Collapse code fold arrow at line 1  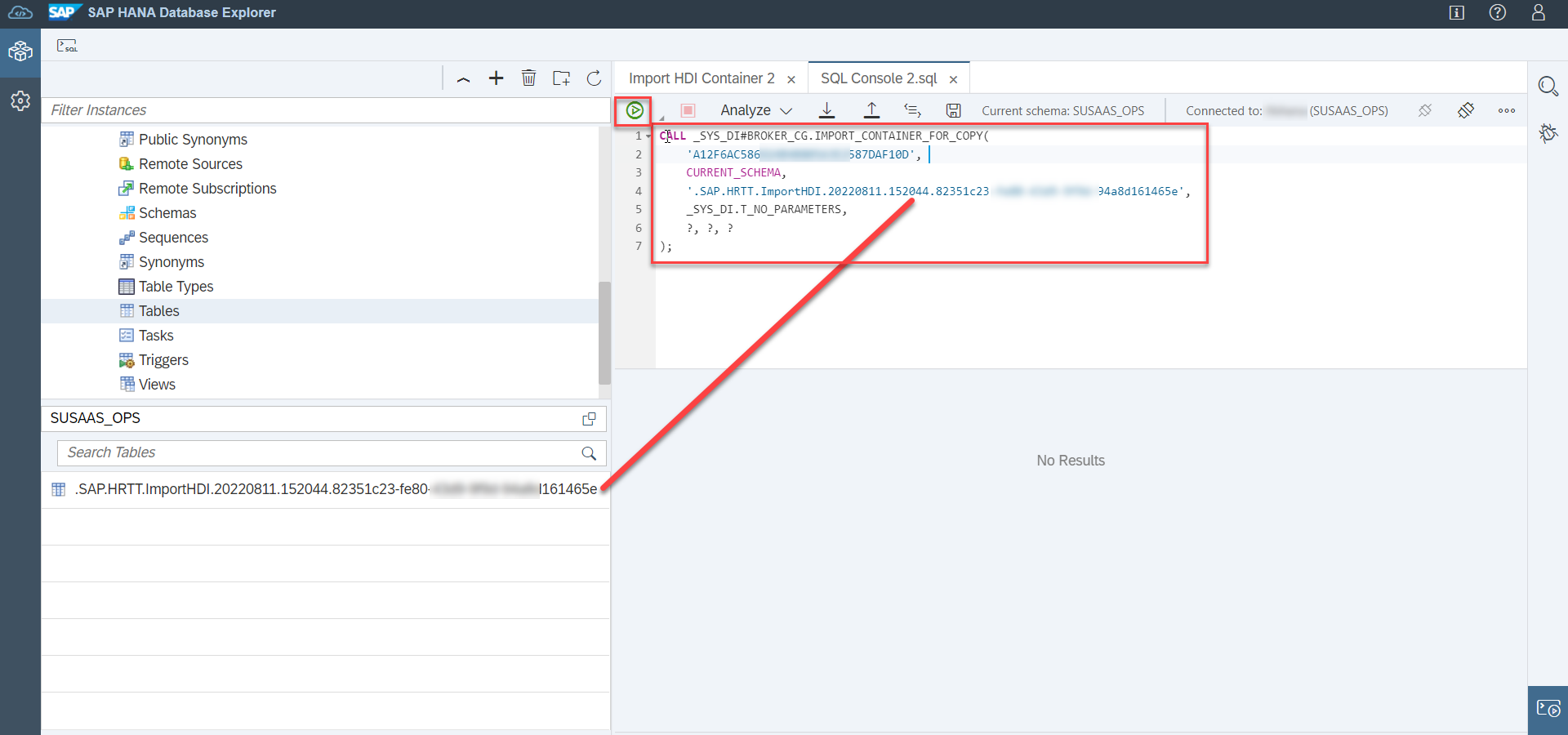point(648,136)
